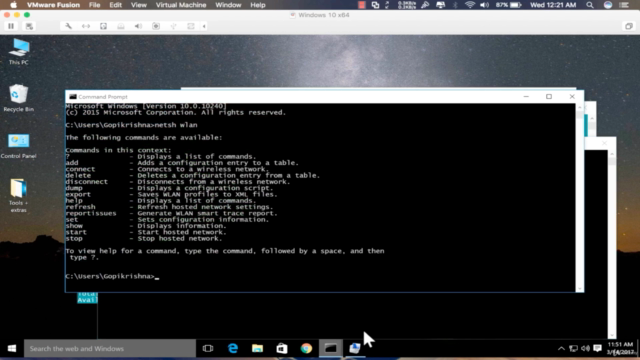This screenshot has width=640, height=360.
Task: Click the USB device icon in VMware toolbar
Action: (x=173, y=26)
